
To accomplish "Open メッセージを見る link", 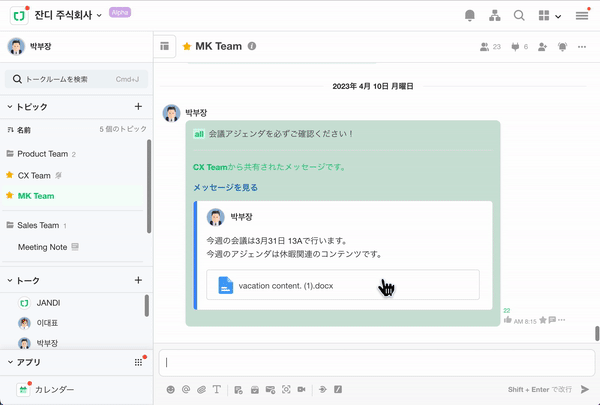I will pos(225,187).
